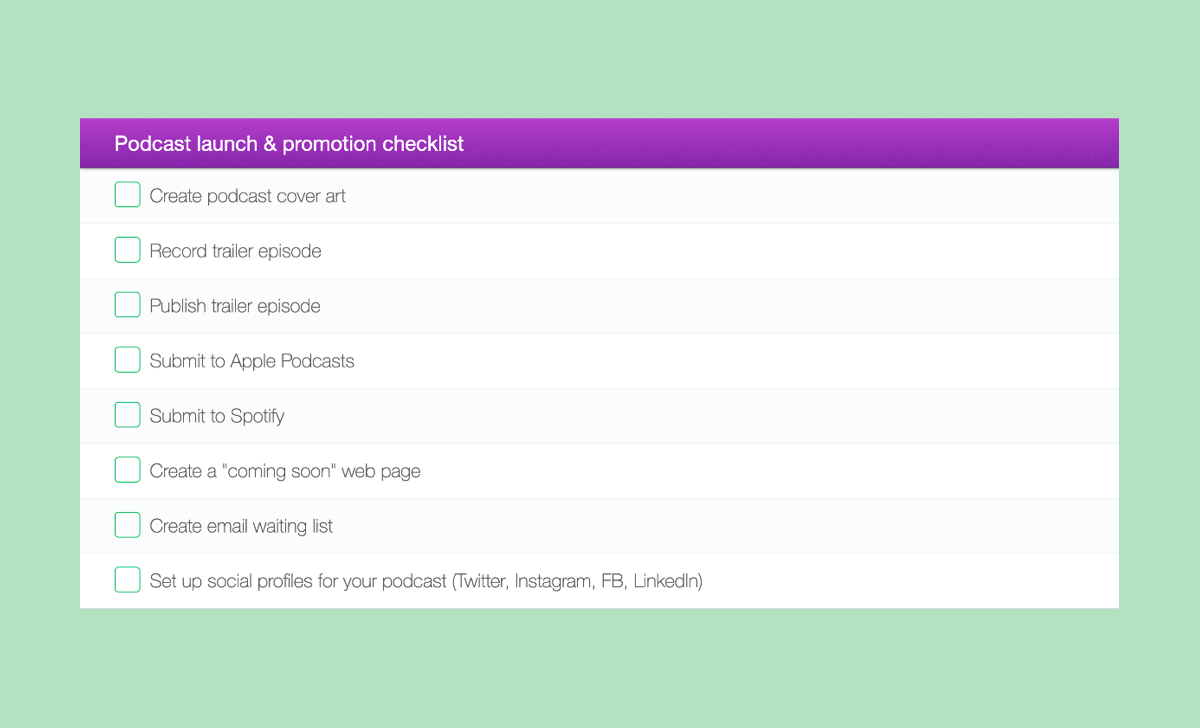This screenshot has width=1200, height=728.
Task: Check the Set up social profiles checkbox
Action: coord(127,580)
